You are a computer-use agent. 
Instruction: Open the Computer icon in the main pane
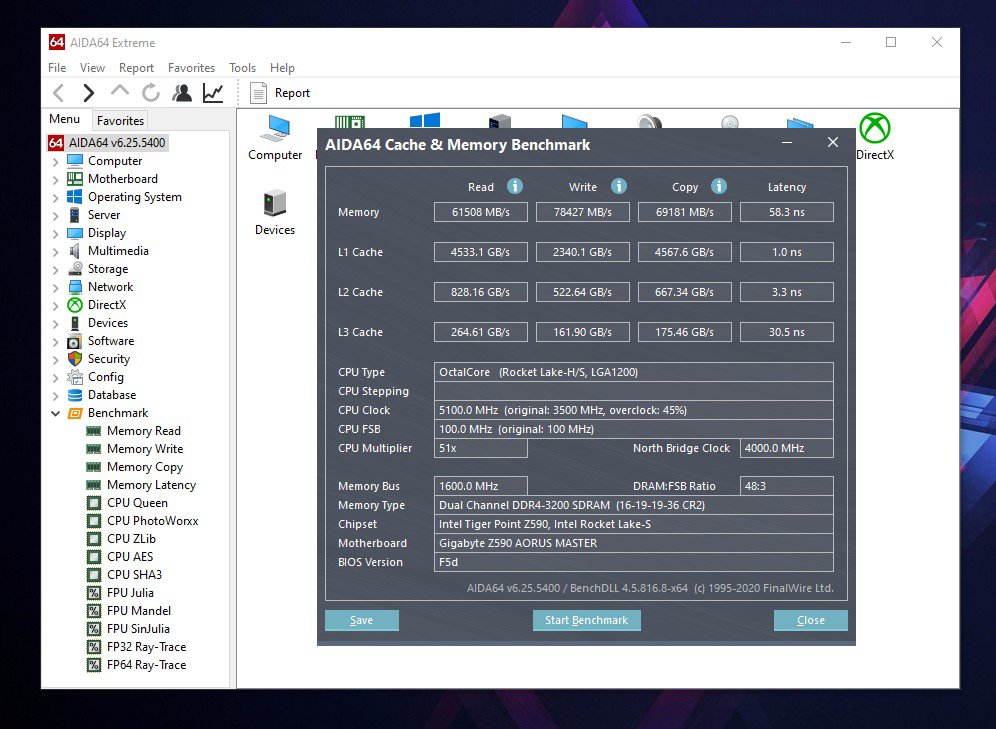pos(275,138)
